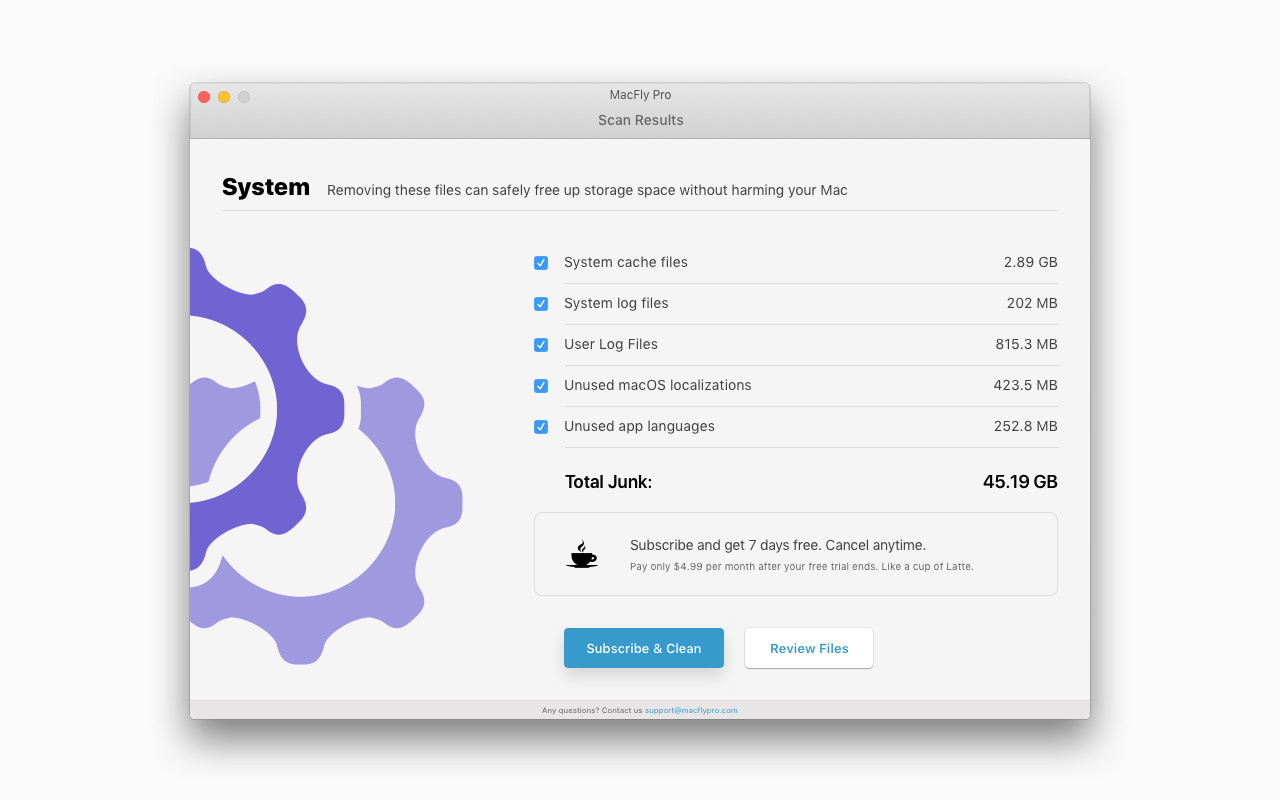The height and width of the screenshot is (800, 1280).
Task: Click the light purple gear graphic
Action: click(410, 560)
